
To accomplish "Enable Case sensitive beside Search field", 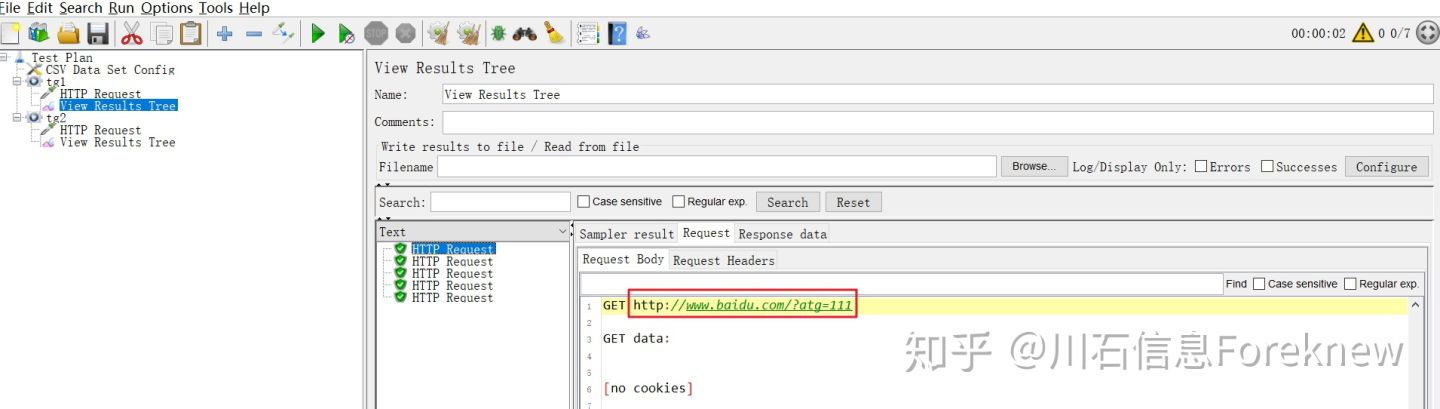I will pos(584,202).
